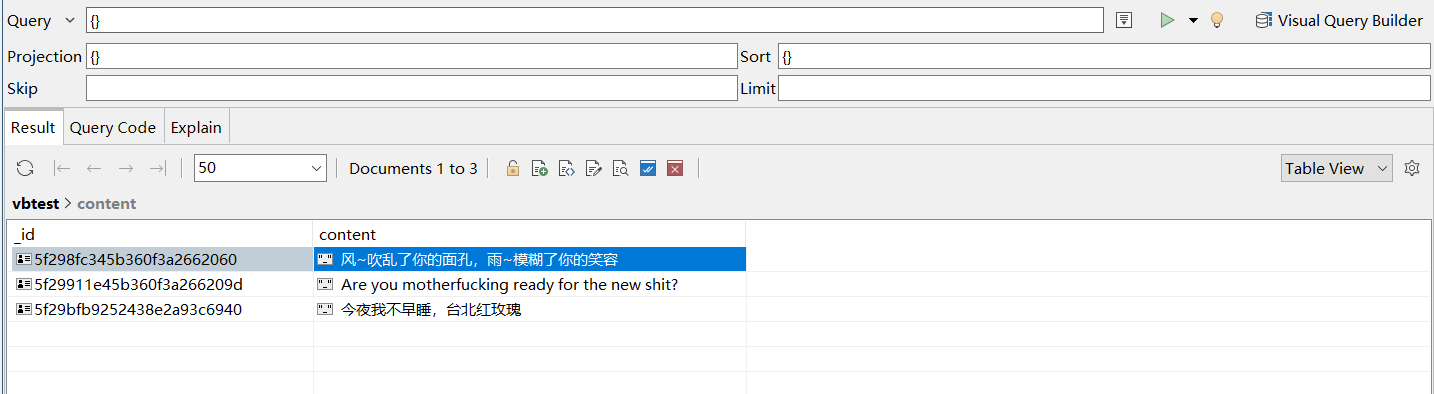
Task: Run the query with green play button
Action: (x=1166, y=20)
